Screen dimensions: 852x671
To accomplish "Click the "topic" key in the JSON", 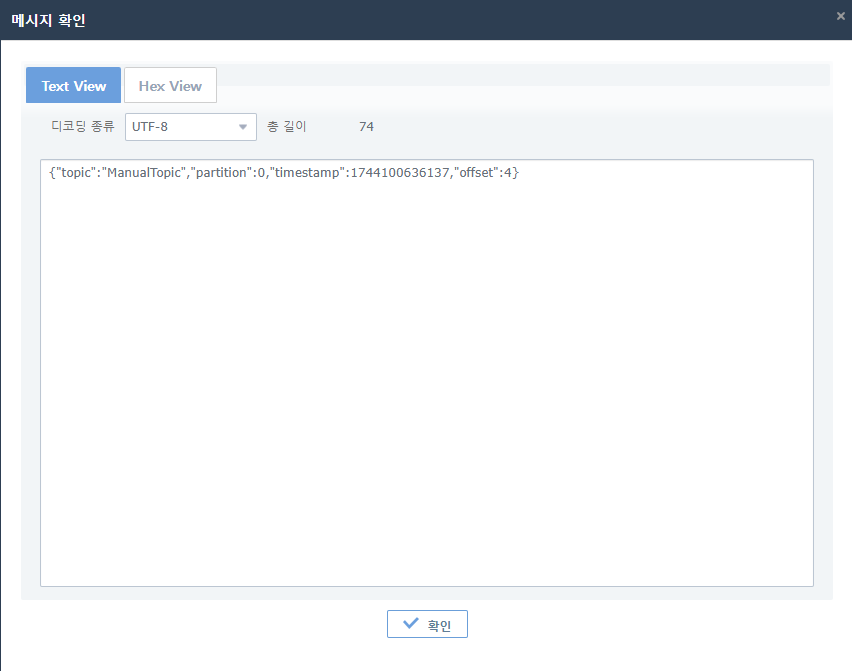I will pyautogui.click(x=76, y=173).
